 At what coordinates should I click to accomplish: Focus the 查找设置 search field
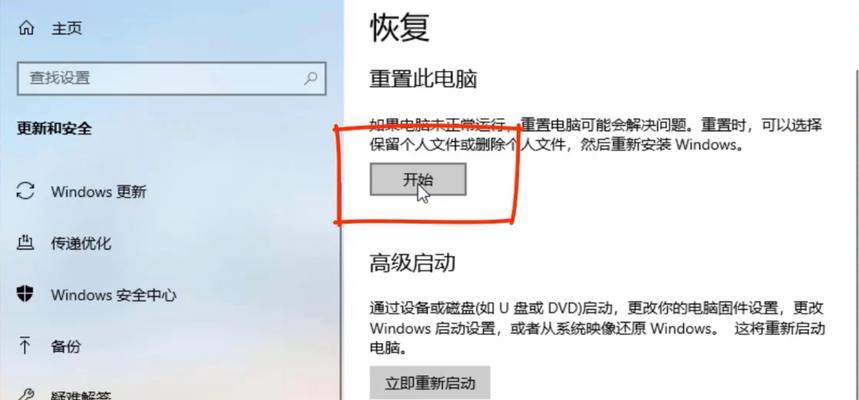point(172,78)
